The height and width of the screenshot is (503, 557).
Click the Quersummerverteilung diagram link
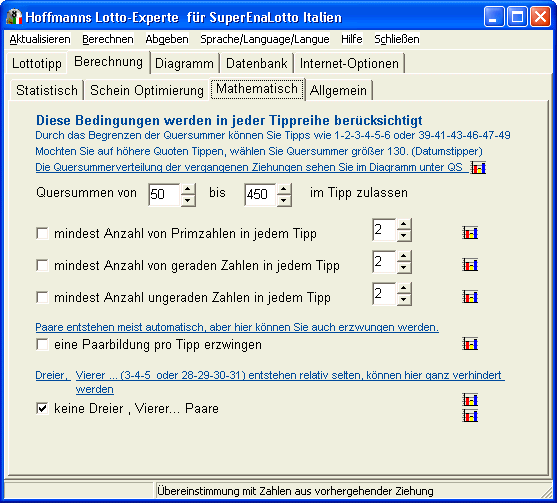(249, 167)
